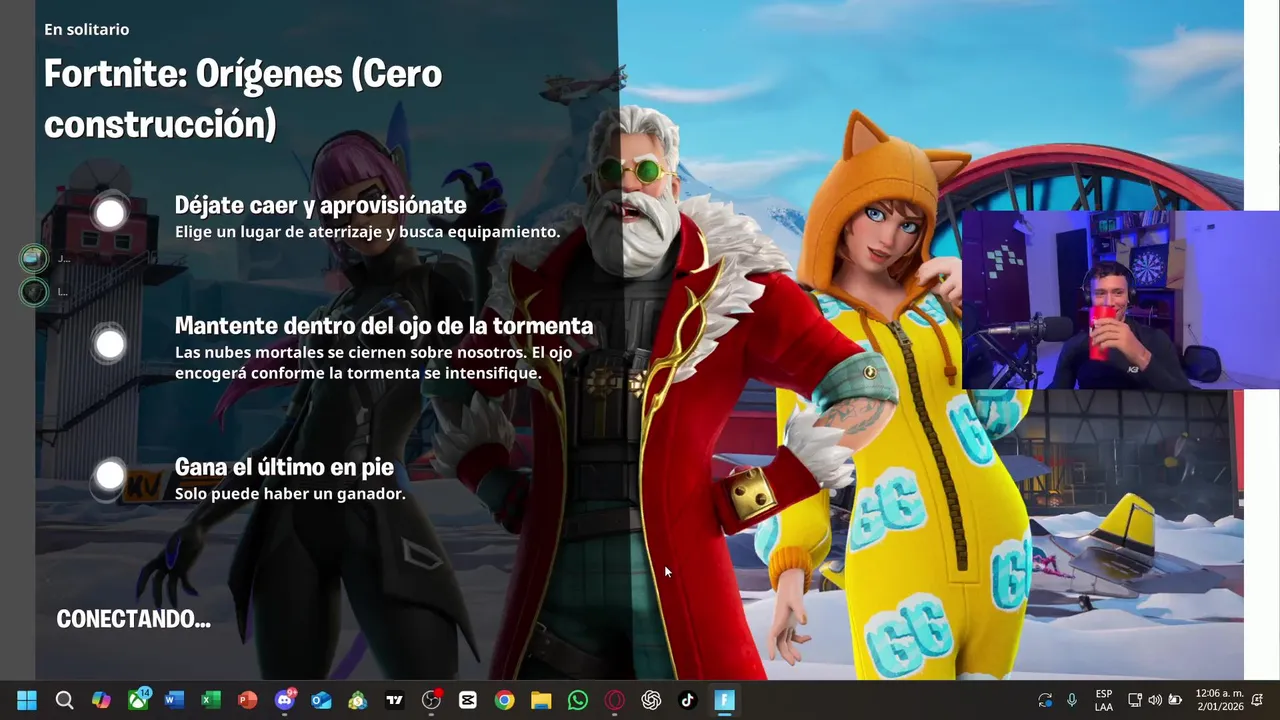Click the microphone tray icon
1280x720 pixels.
point(1072,700)
